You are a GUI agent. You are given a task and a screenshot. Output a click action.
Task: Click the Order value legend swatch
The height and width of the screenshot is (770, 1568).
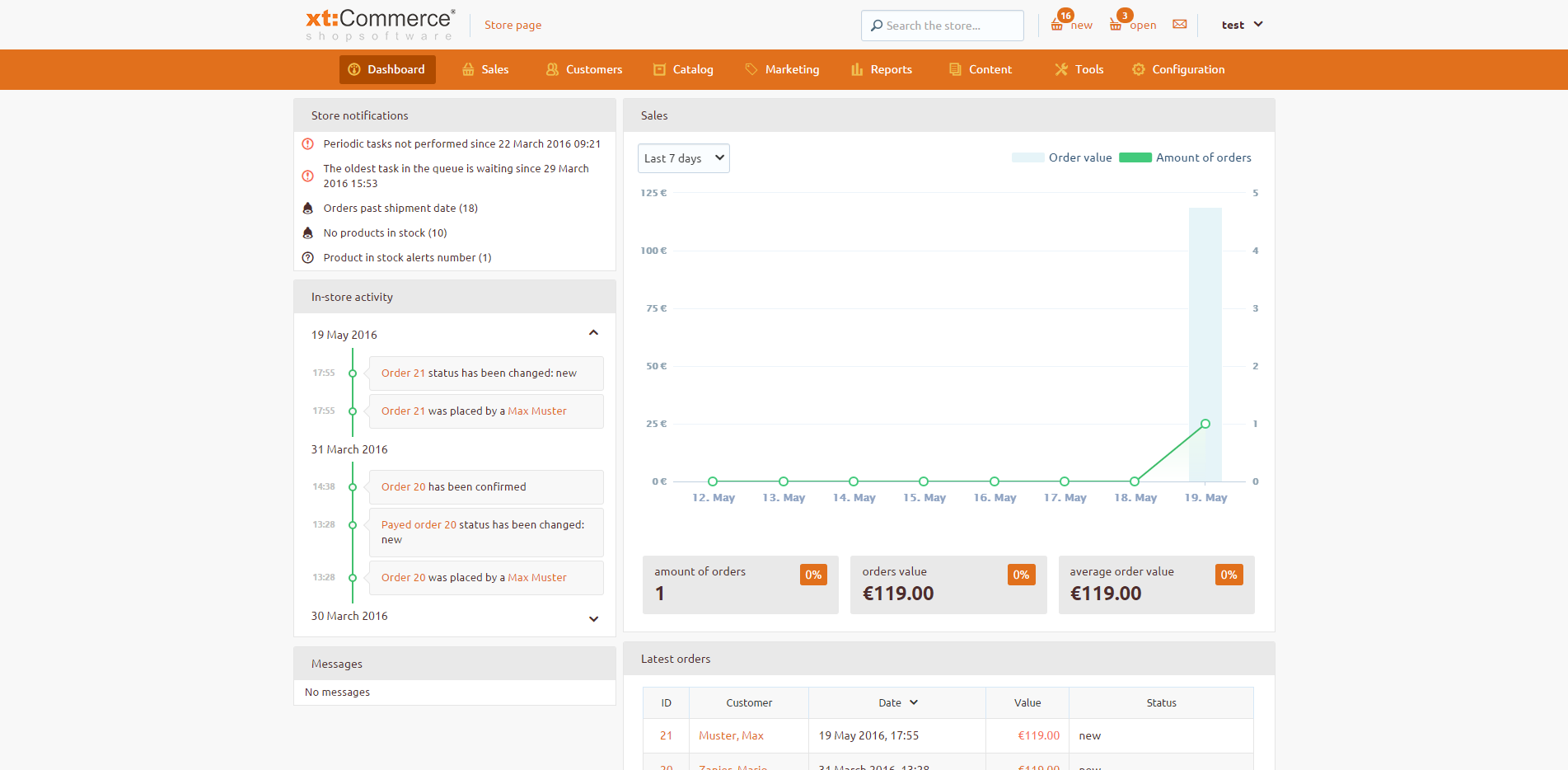coord(1027,157)
